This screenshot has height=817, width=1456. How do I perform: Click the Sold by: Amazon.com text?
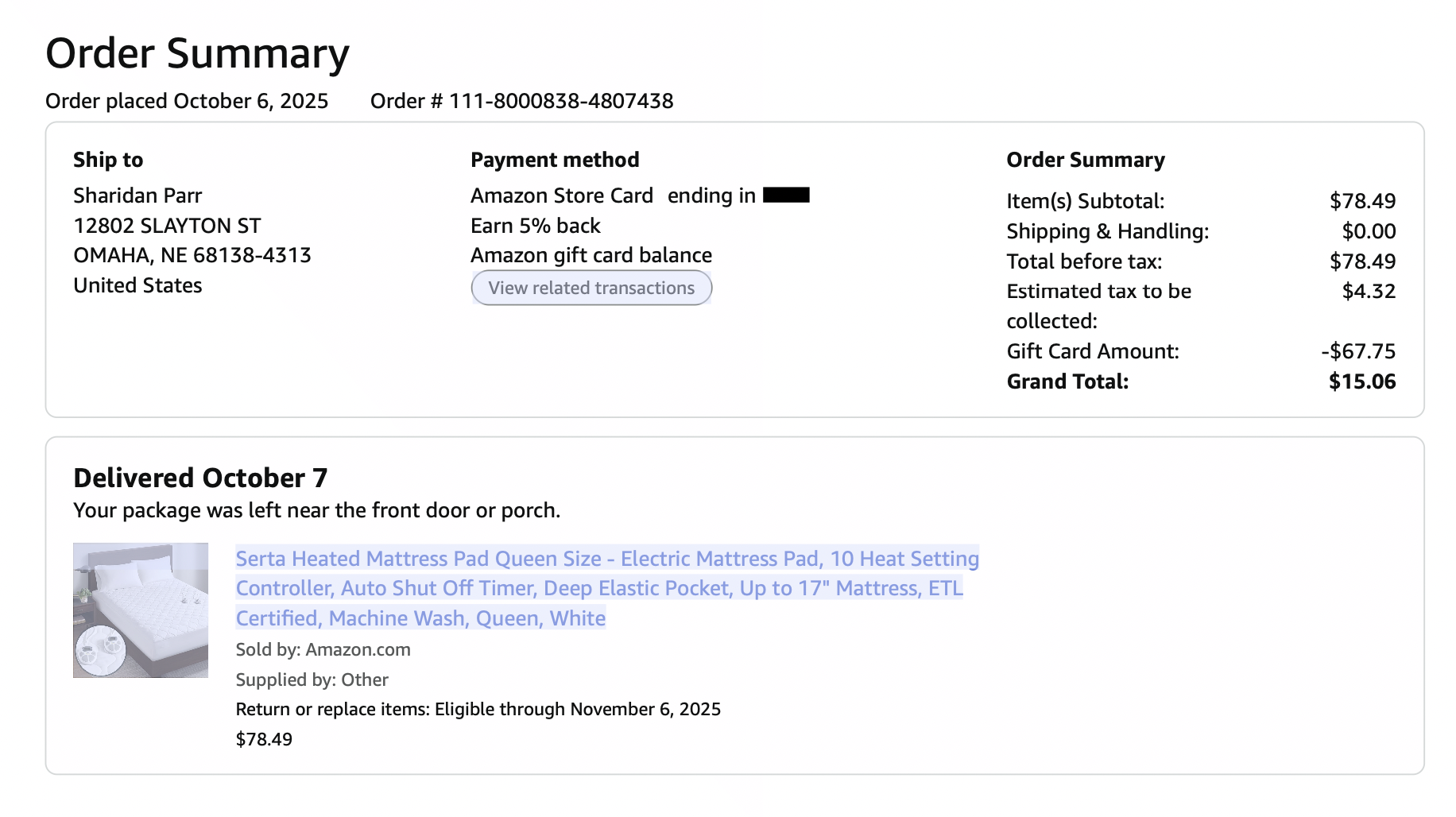pyautogui.click(x=323, y=649)
